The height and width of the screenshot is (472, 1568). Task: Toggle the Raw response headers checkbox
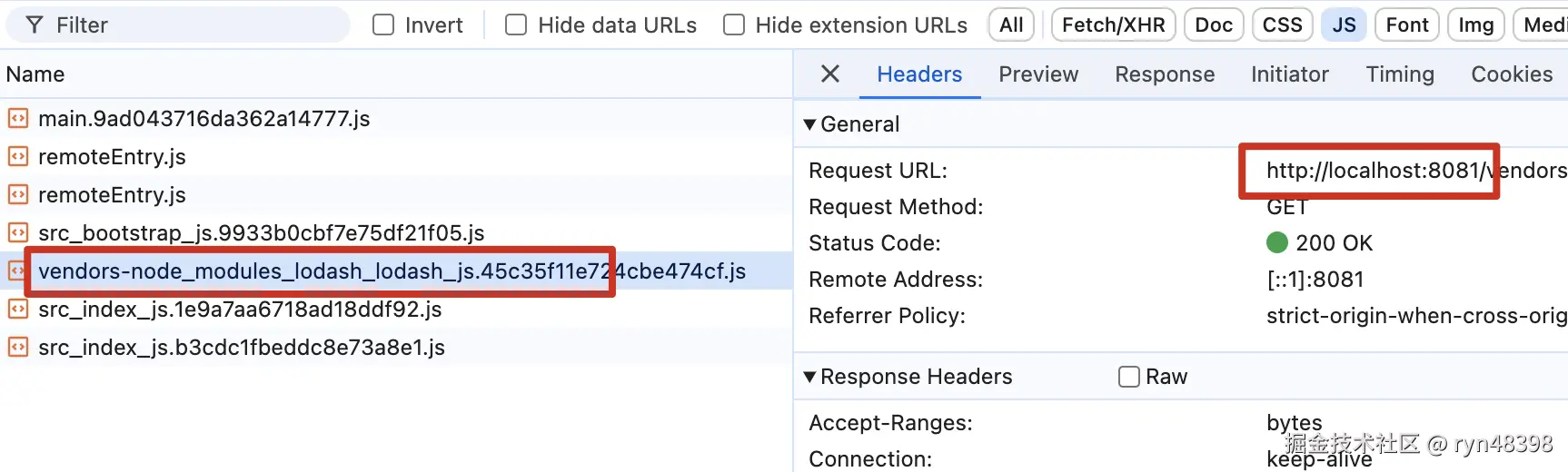(x=1129, y=377)
